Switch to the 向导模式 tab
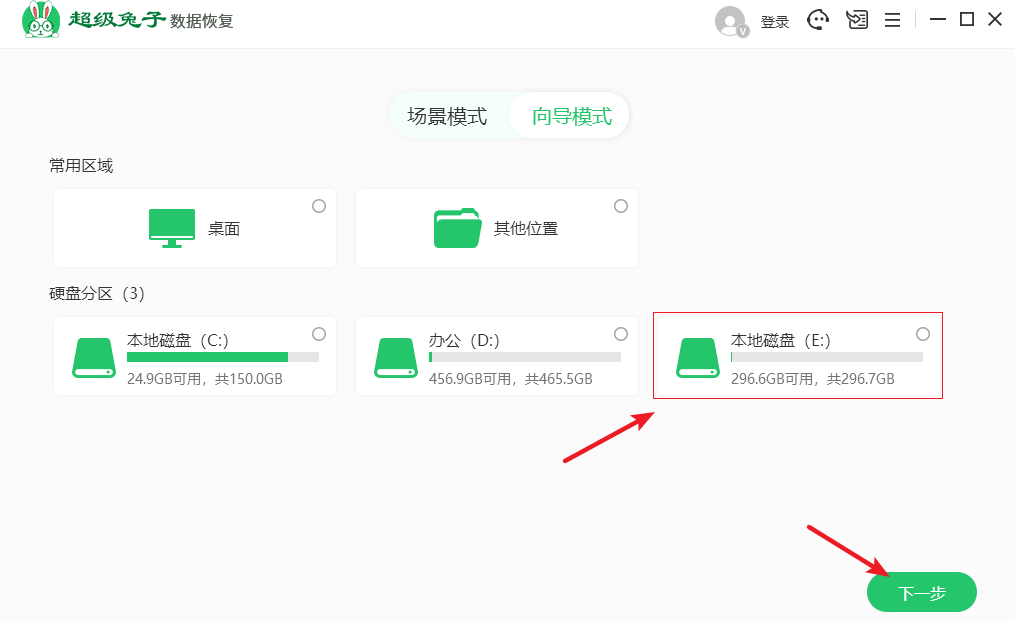 [x=571, y=116]
